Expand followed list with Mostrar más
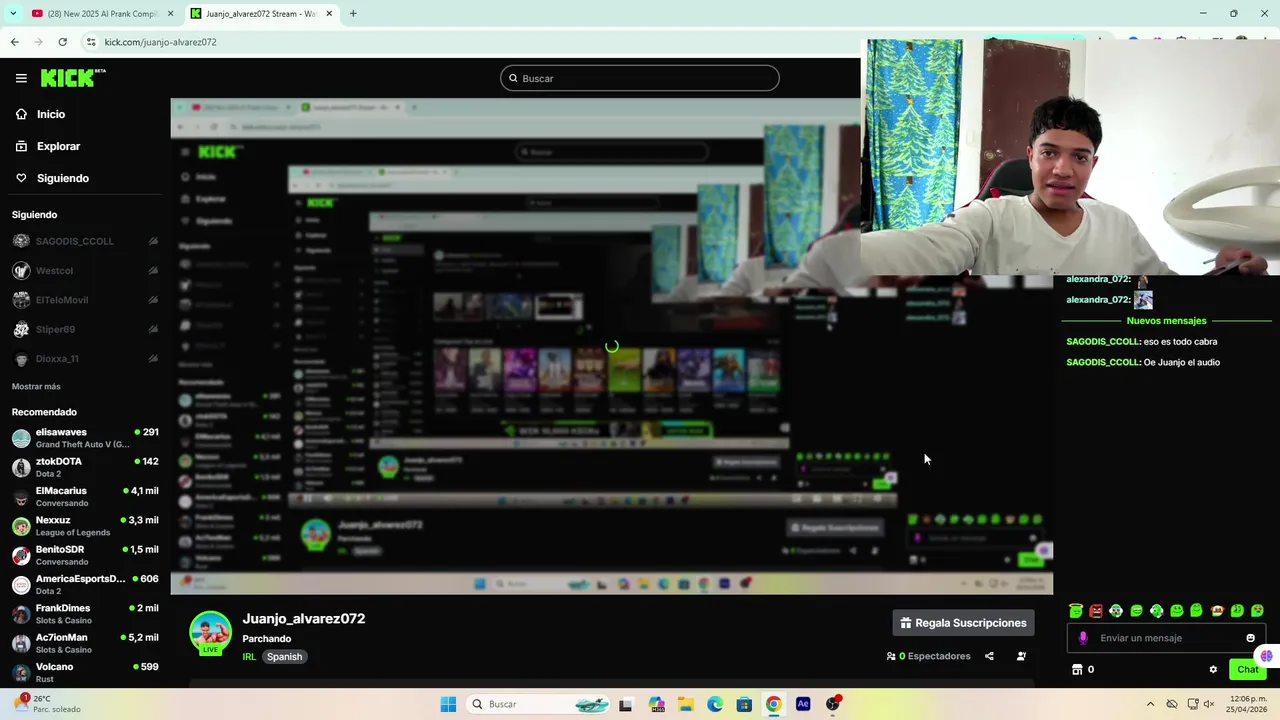 pyautogui.click(x=36, y=386)
